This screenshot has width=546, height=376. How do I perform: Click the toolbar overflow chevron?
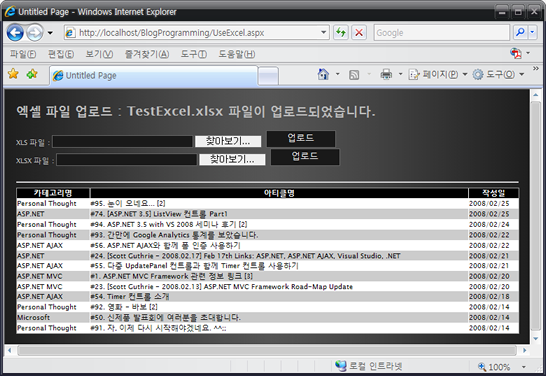pyautogui.click(x=536, y=69)
